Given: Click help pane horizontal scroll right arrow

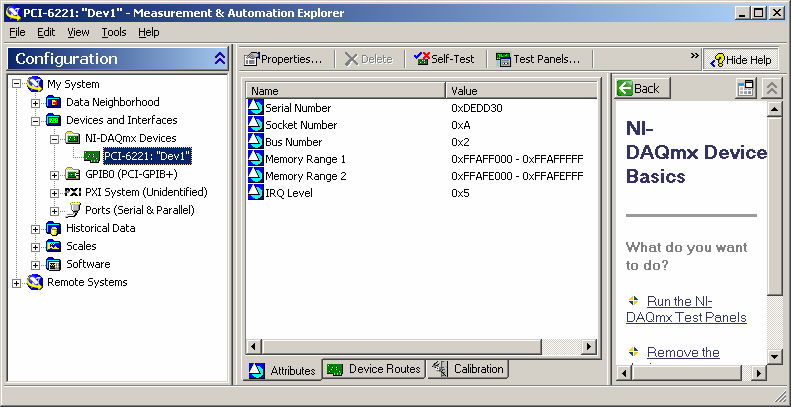Looking at the screenshot, I should click(759, 373).
